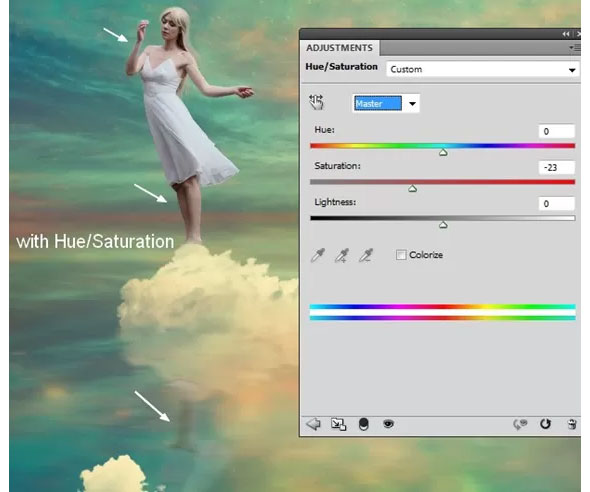
Task: Open the Master channel dropdown arrow
Action: tap(412, 104)
